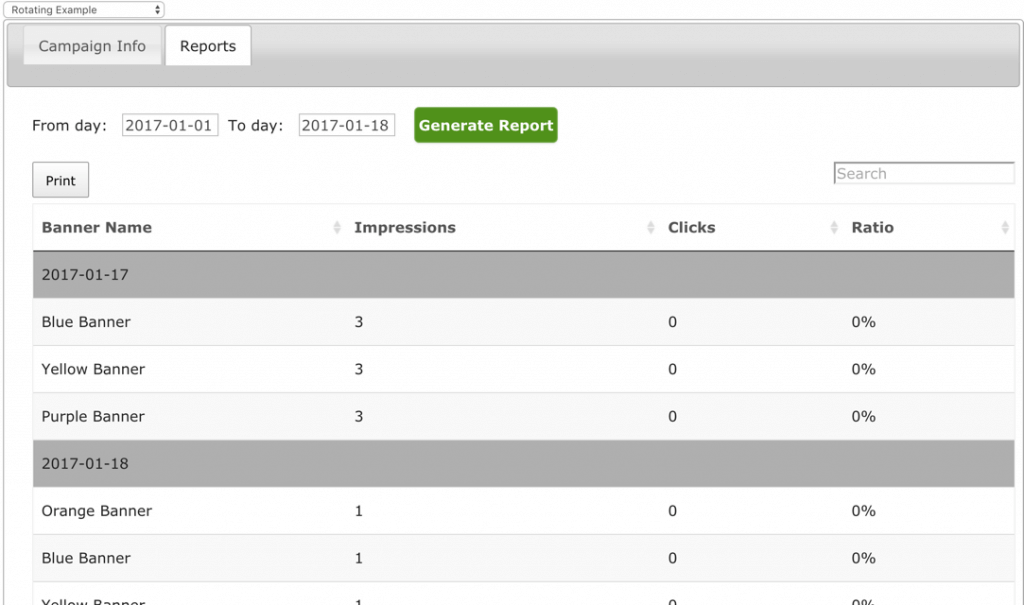Sort by Impressions column arrows
The width and height of the screenshot is (1024, 605).
(651, 228)
